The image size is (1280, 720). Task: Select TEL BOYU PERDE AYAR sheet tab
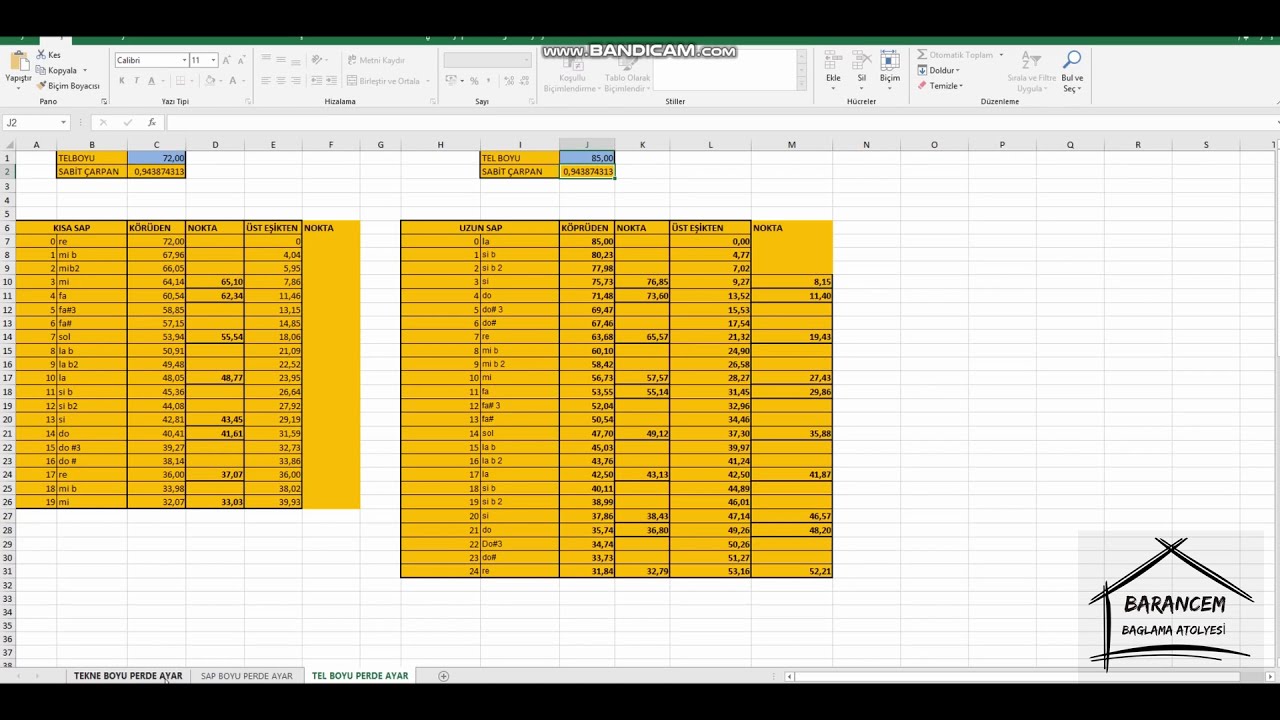click(x=360, y=676)
